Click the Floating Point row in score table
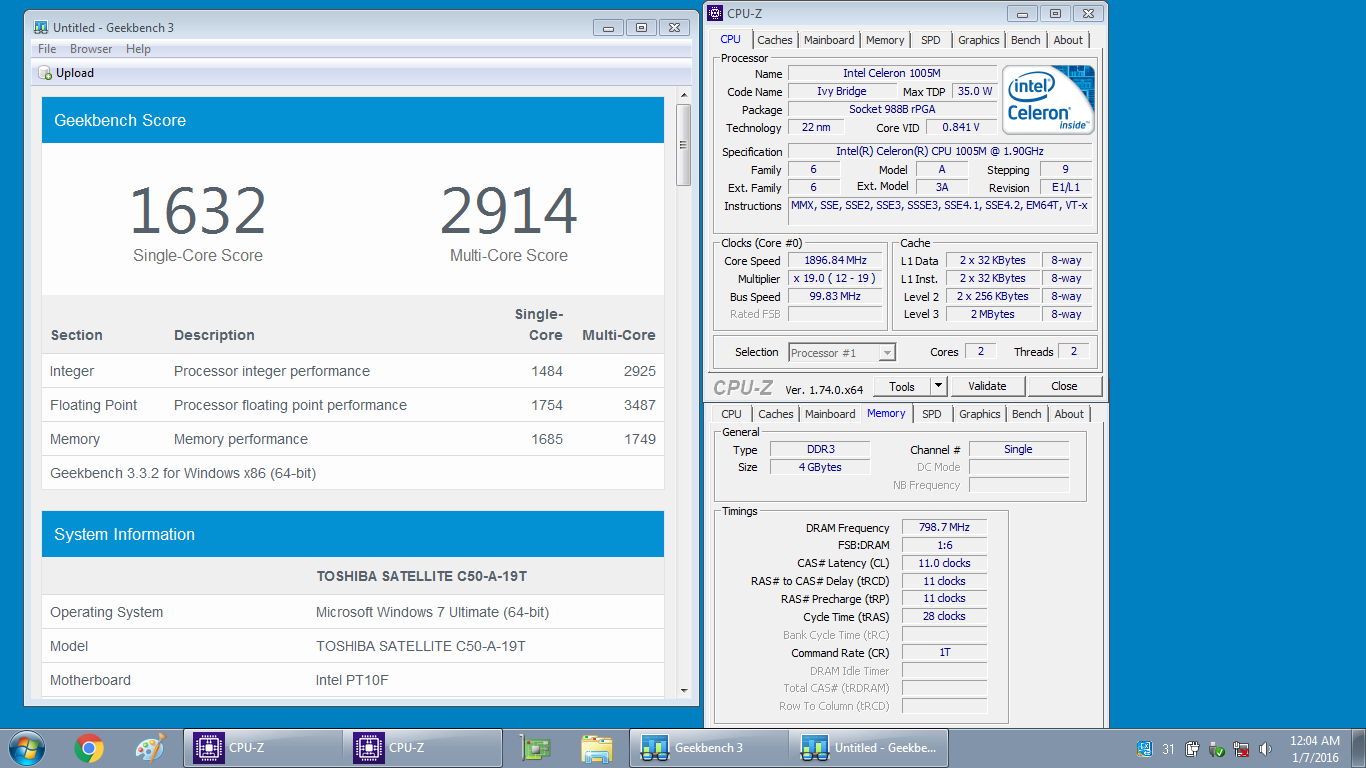 [x=353, y=405]
